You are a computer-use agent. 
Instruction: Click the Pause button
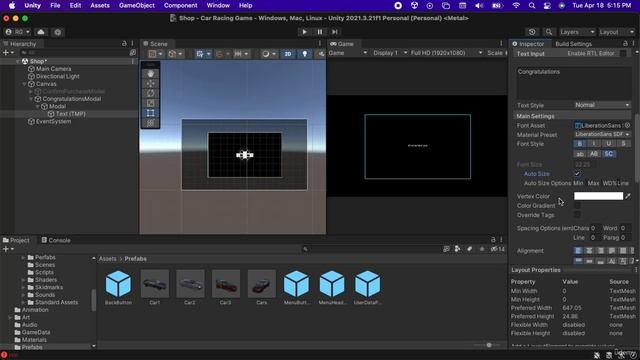(320, 32)
